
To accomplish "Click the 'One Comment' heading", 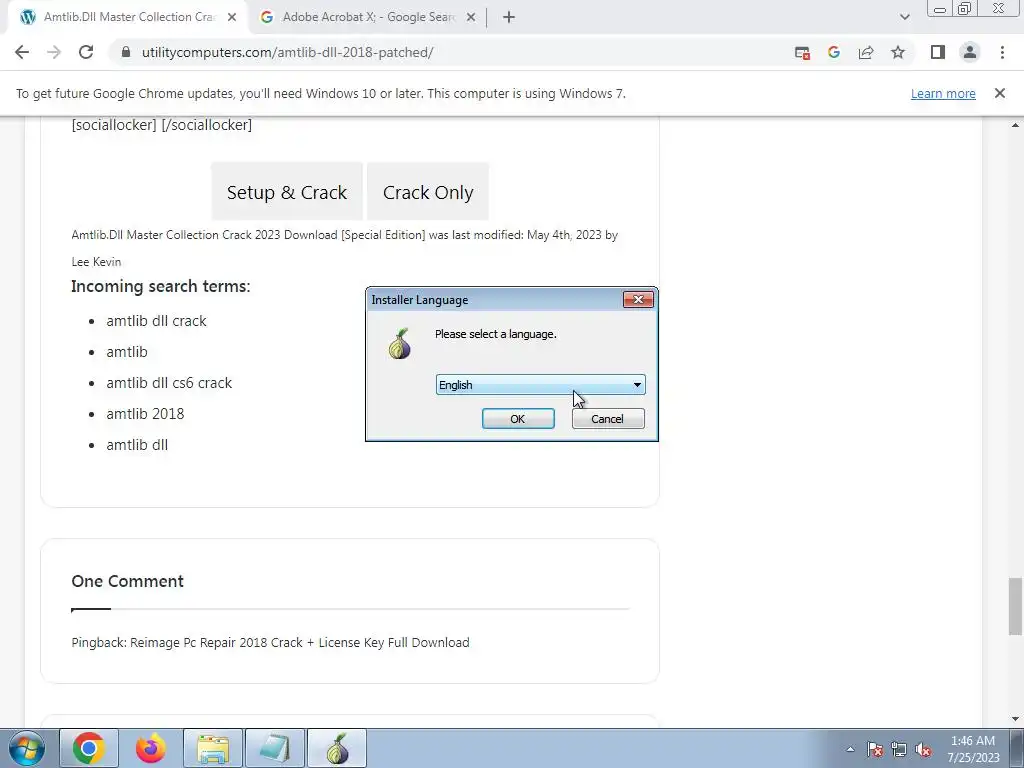I will [127, 581].
